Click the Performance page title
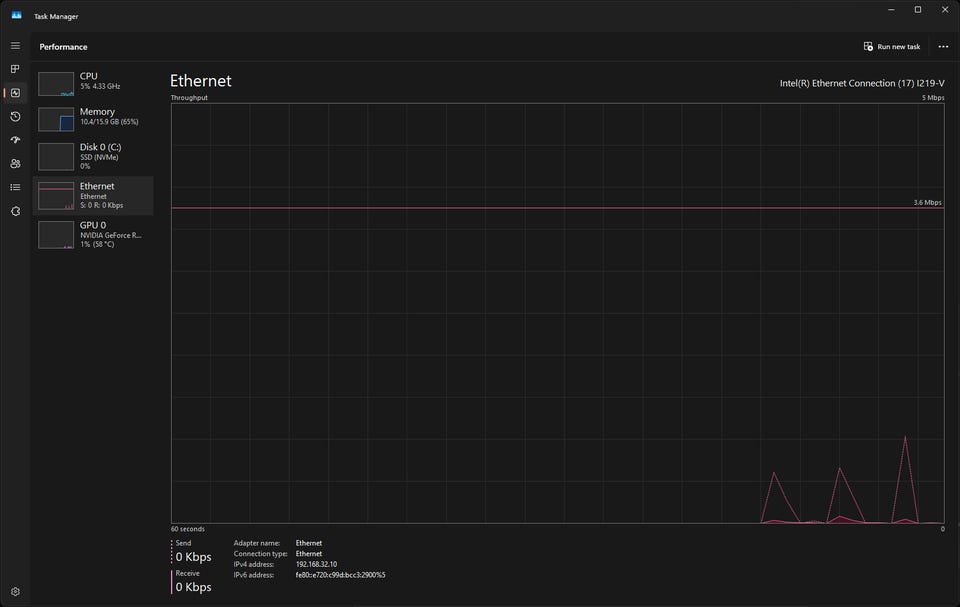The image size is (960, 607). pyautogui.click(x=64, y=47)
